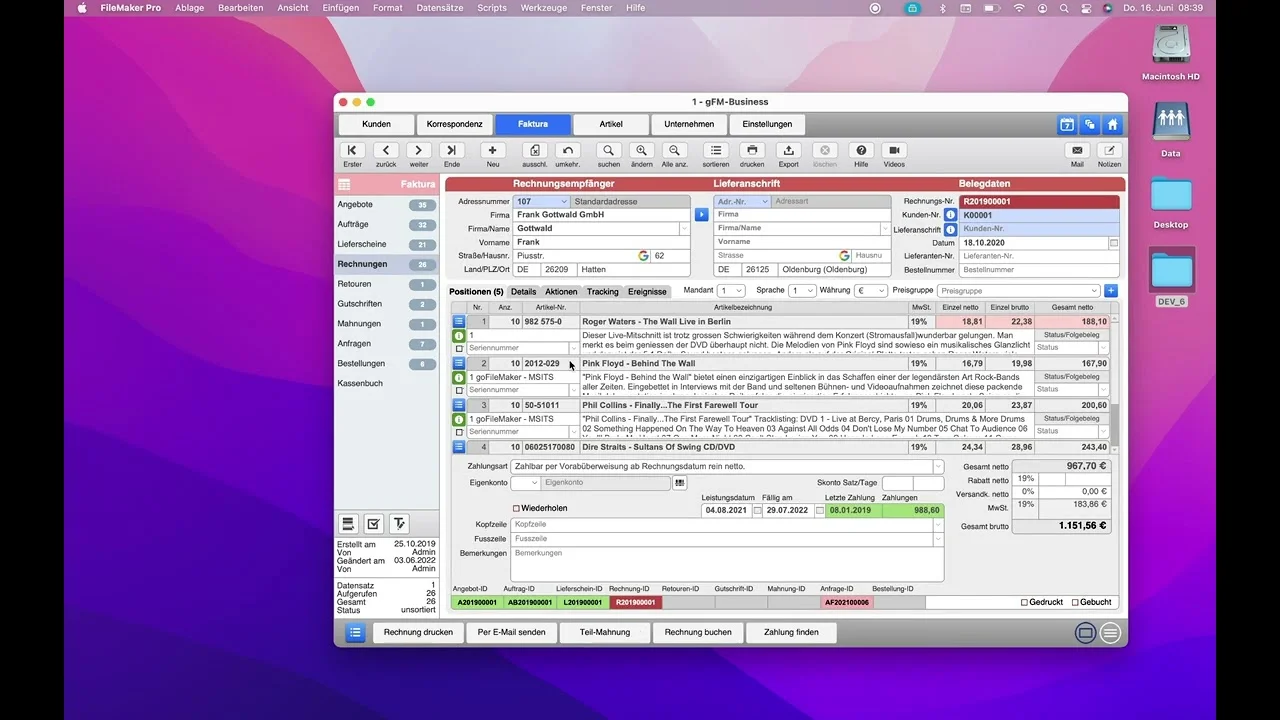Toggle the Gedruckt checkbox
The height and width of the screenshot is (720, 1280).
pos(1024,603)
